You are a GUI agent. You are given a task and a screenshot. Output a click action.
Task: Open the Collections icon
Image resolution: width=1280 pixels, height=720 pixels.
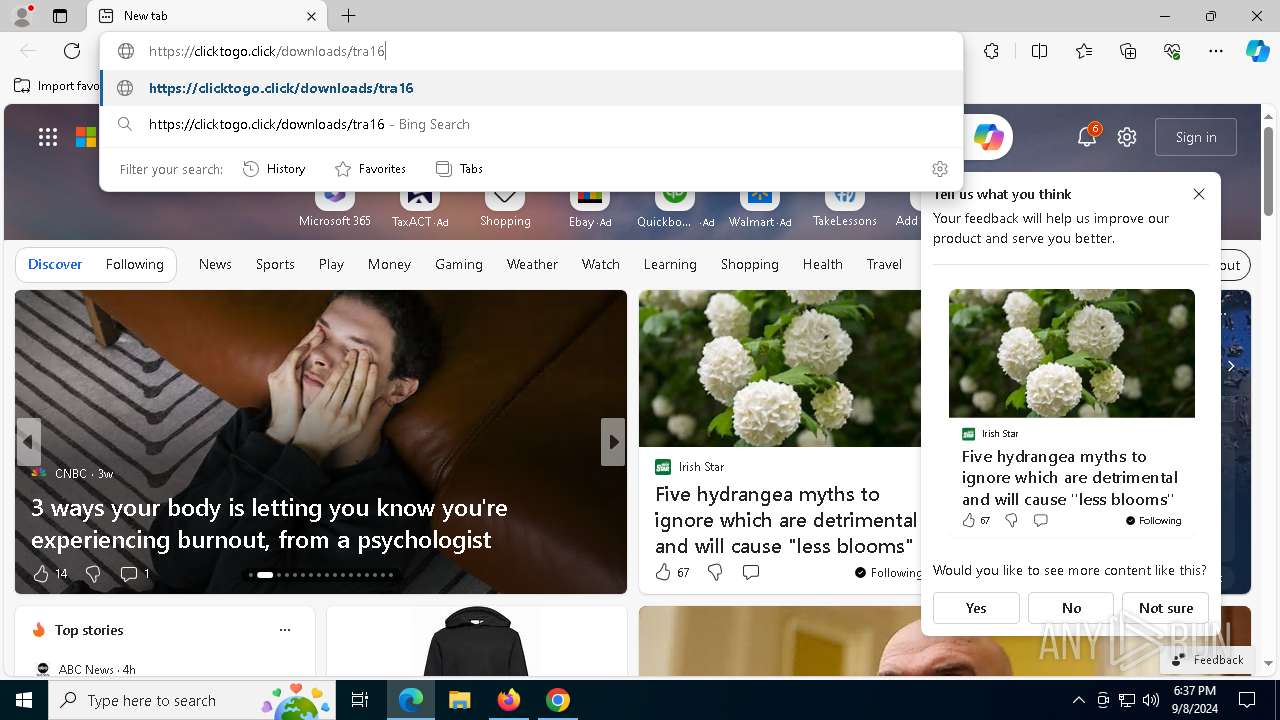[x=1128, y=51]
